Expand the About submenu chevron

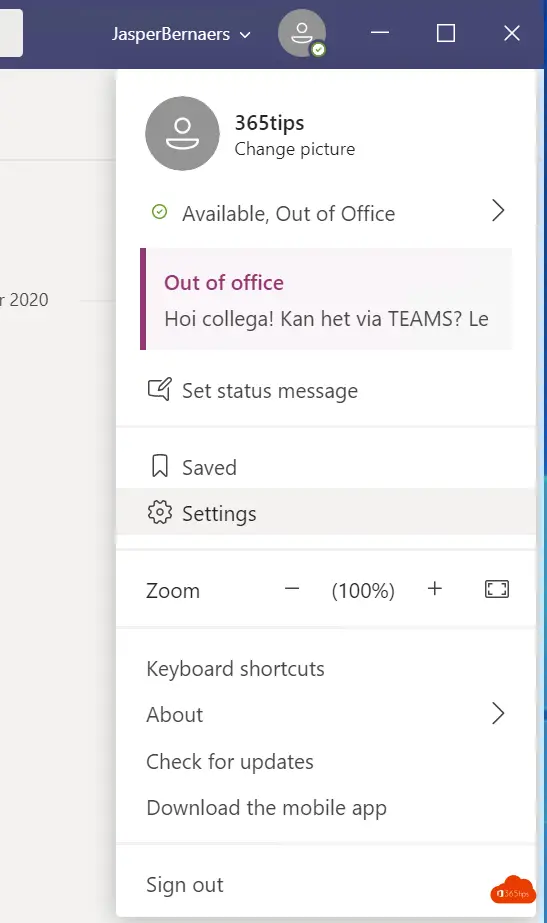coord(498,713)
